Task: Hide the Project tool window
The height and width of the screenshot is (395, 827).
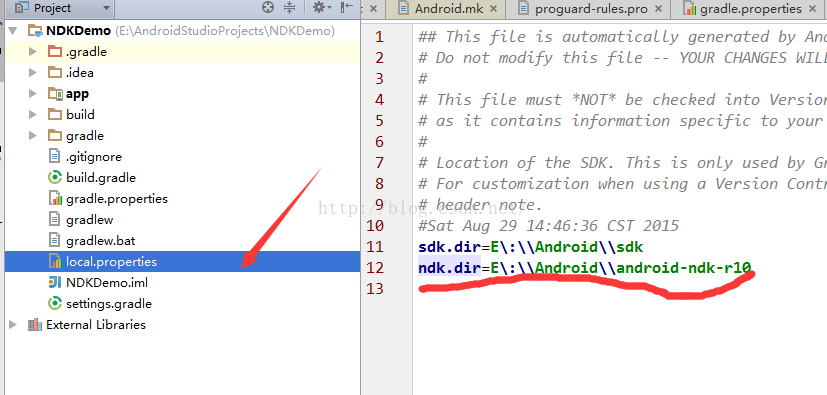Action: point(347,7)
